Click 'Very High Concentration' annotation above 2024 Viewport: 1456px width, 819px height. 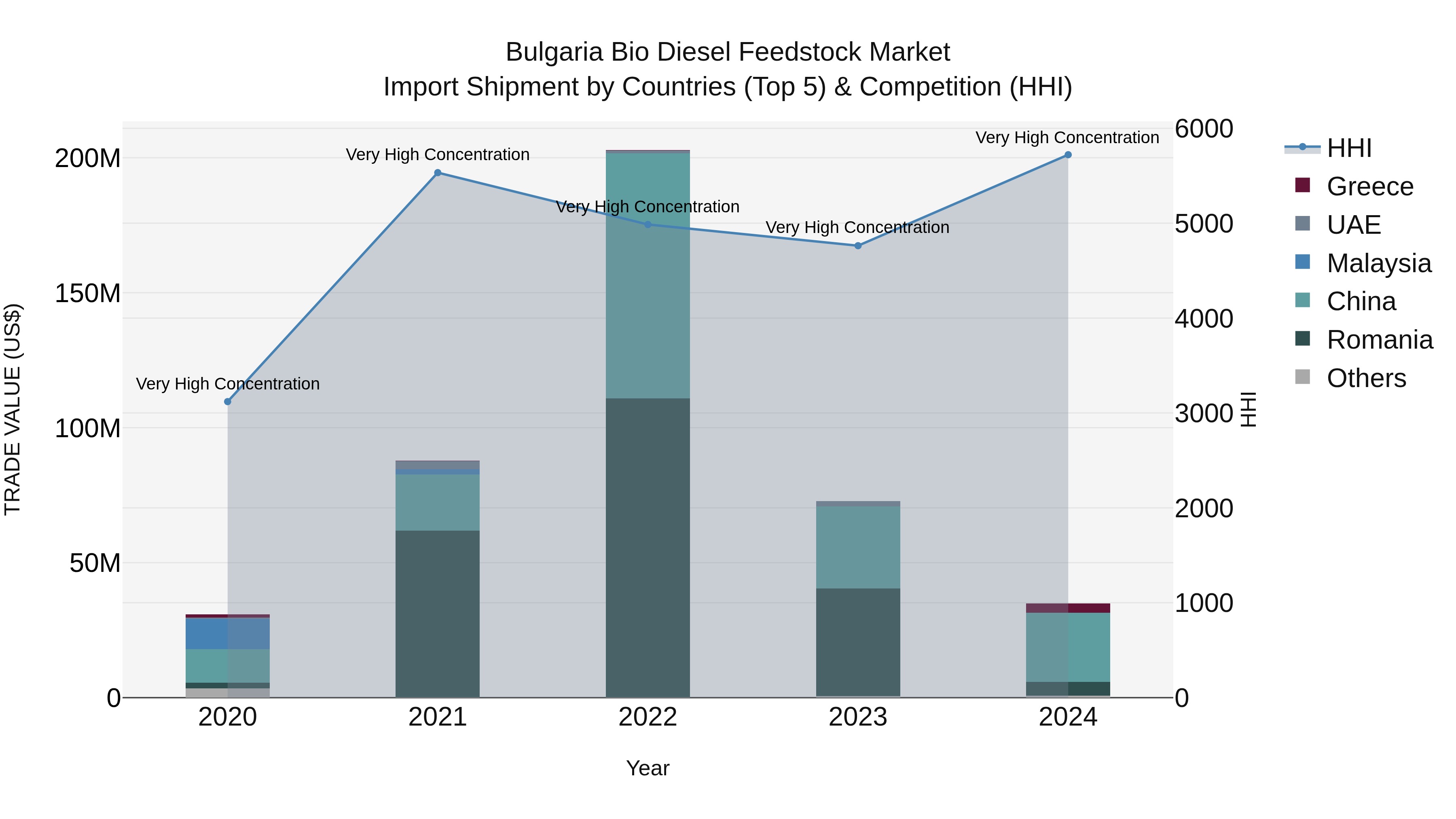pos(1067,138)
